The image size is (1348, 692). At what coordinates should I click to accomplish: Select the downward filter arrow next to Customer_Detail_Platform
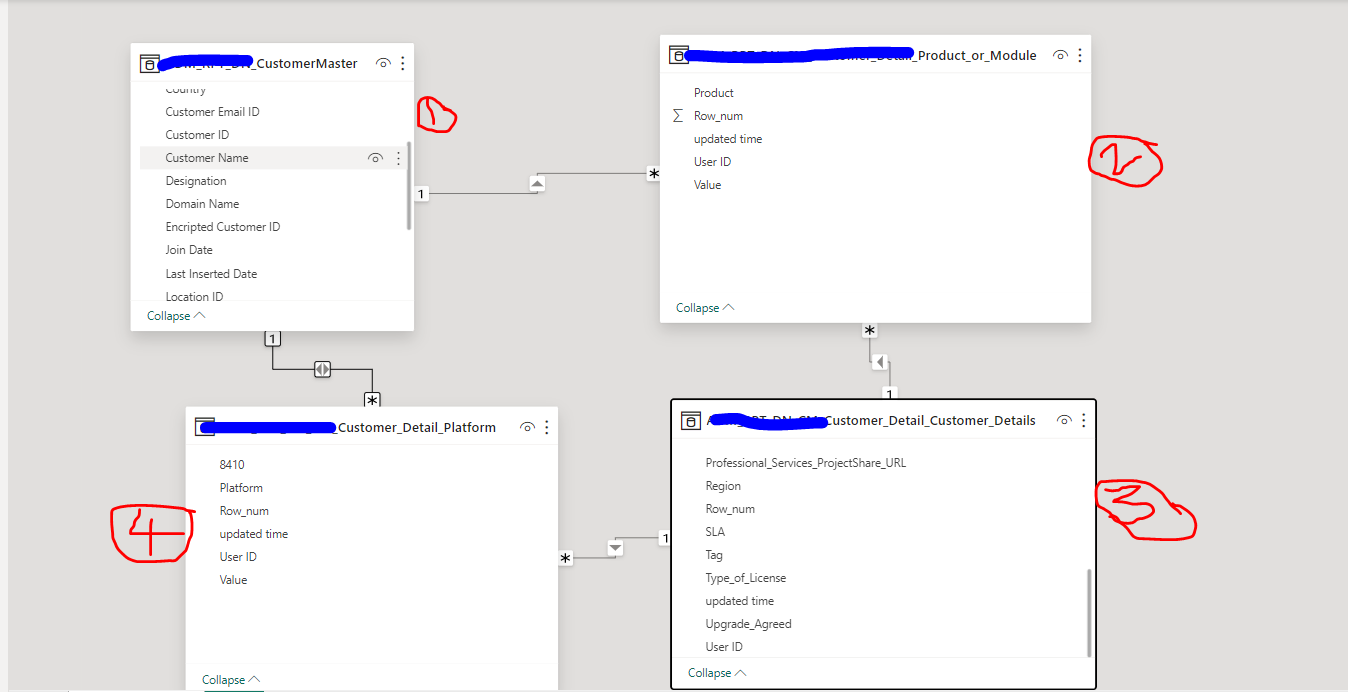coord(615,548)
